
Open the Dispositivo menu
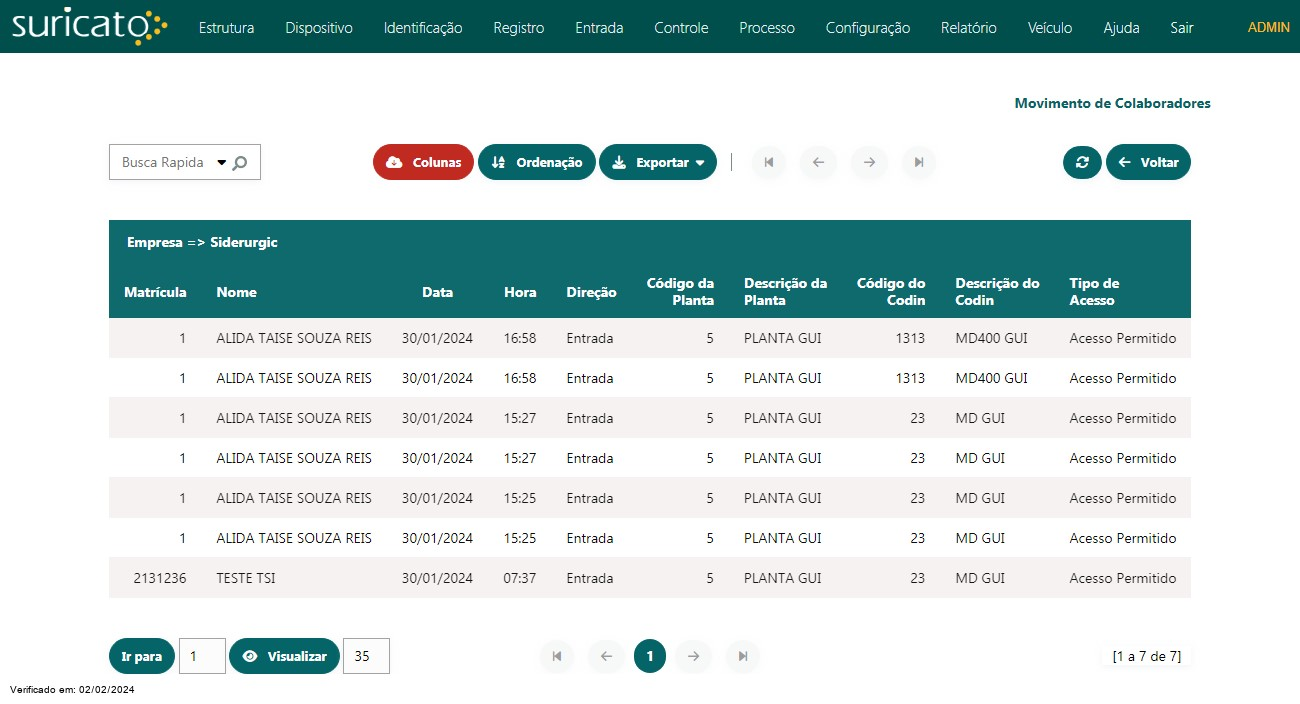point(319,28)
